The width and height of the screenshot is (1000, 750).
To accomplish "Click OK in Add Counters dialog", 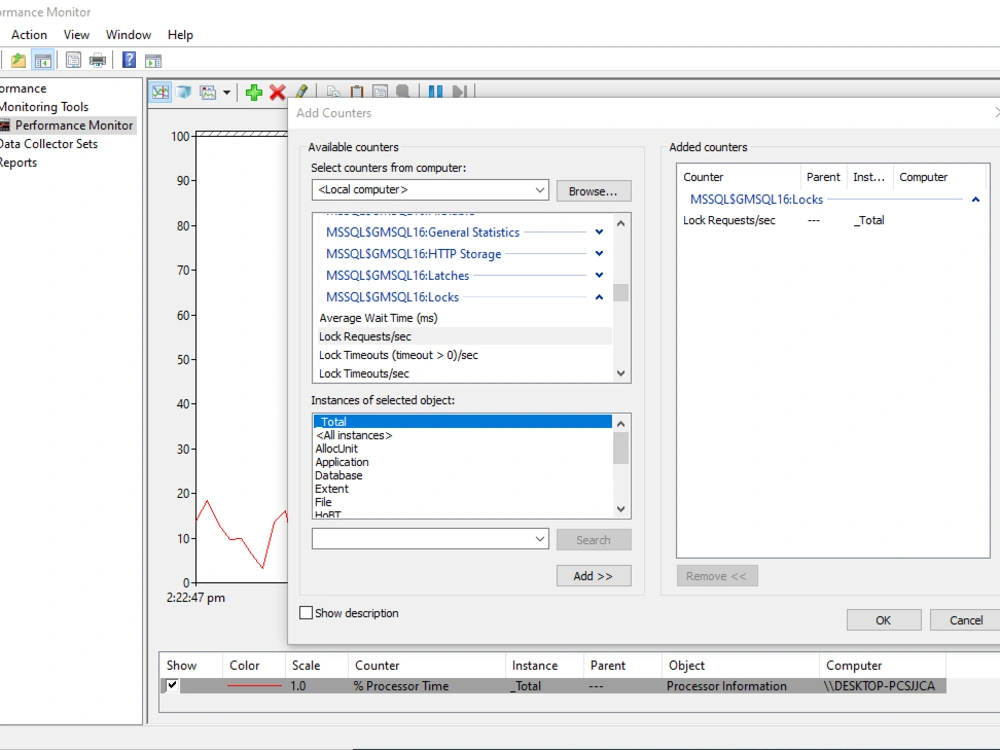I will click(883, 620).
